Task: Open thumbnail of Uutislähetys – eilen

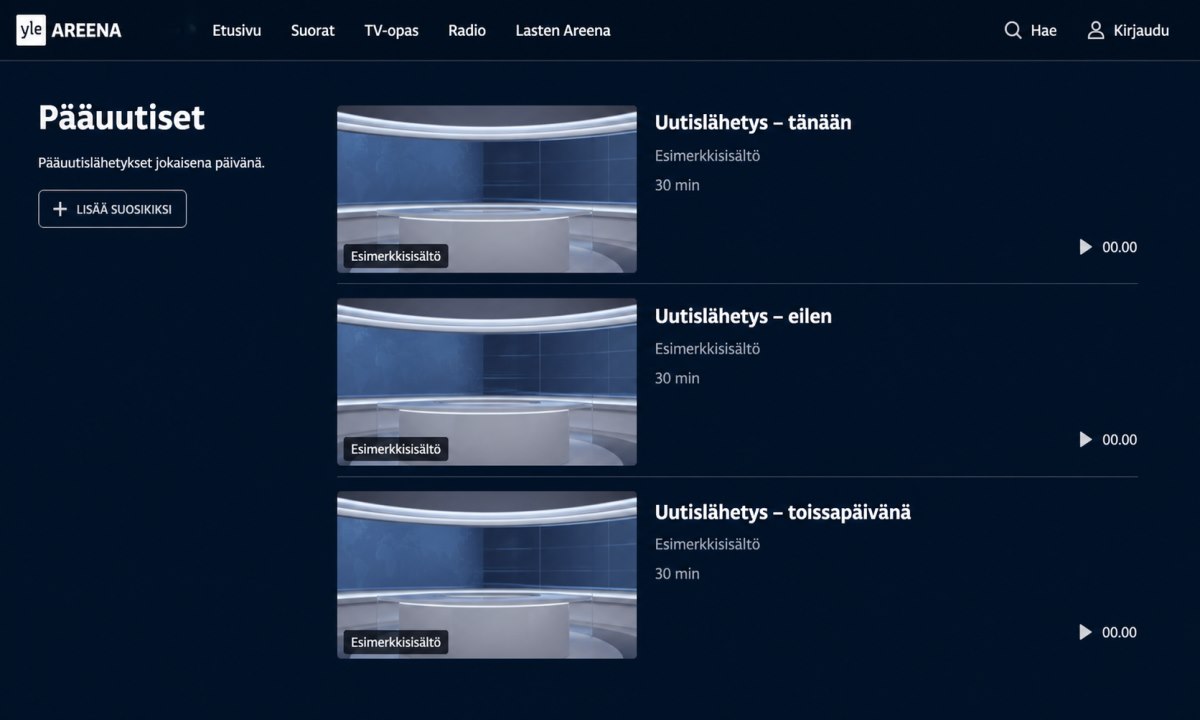Action: click(487, 382)
